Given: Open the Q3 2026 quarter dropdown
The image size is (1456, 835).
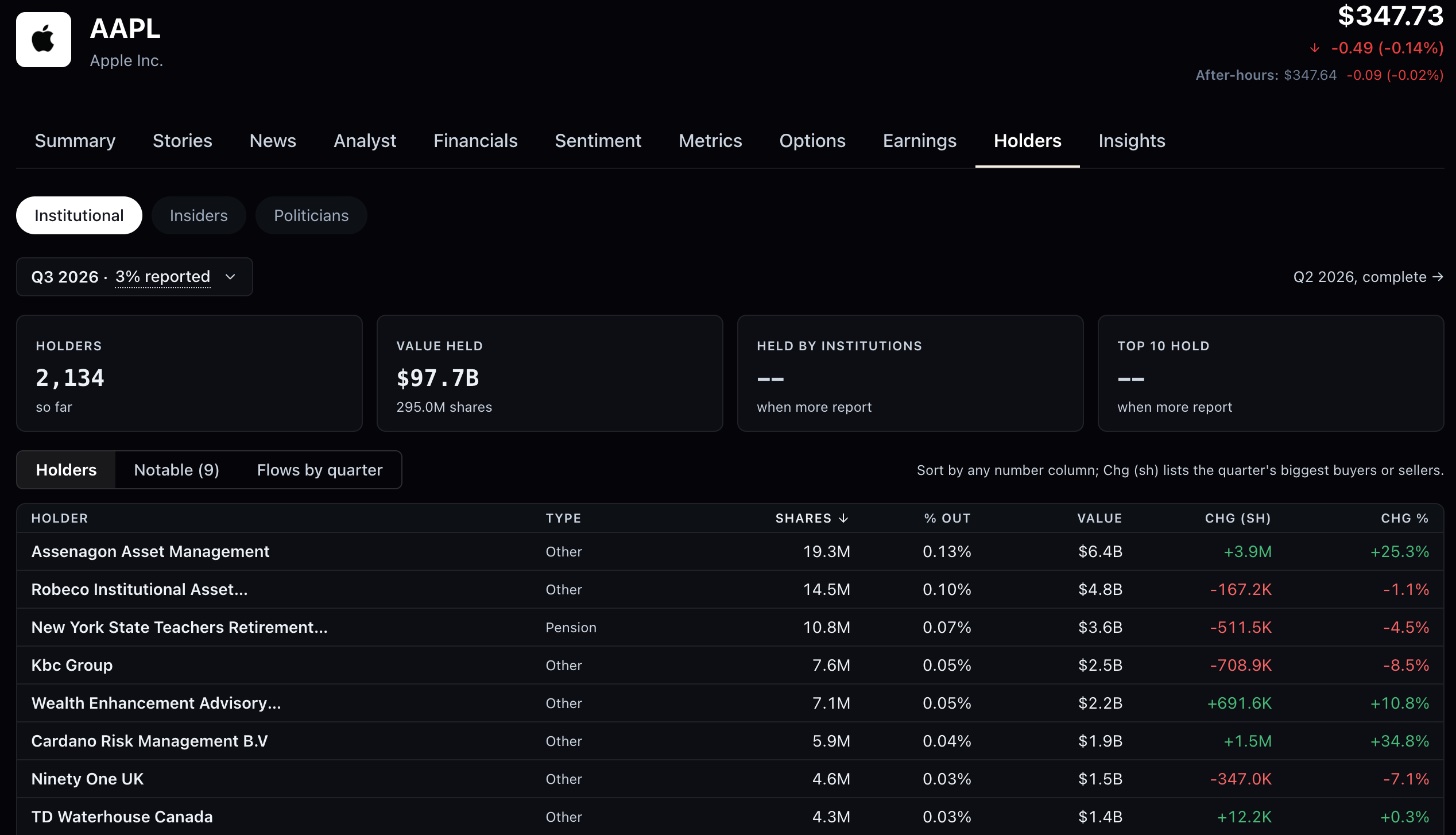Looking at the screenshot, I should (x=134, y=277).
